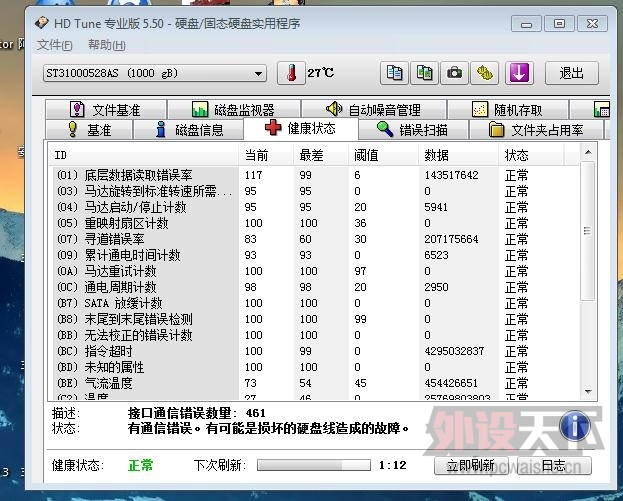Select row (09) 累计通电时间计数
The image size is (623, 501).
click(x=314, y=255)
